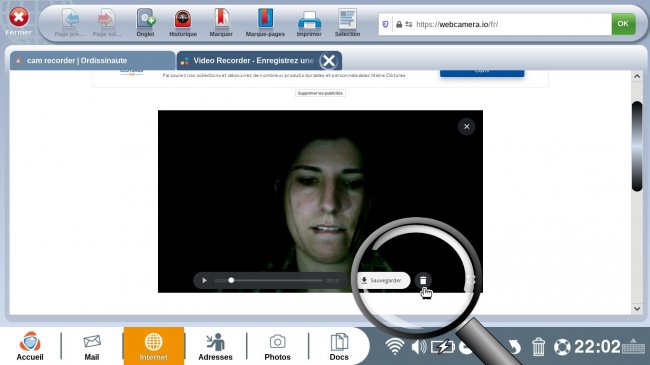Click the 22:02 clock
Image resolution: width=650 pixels, height=365 pixels.
coord(597,346)
